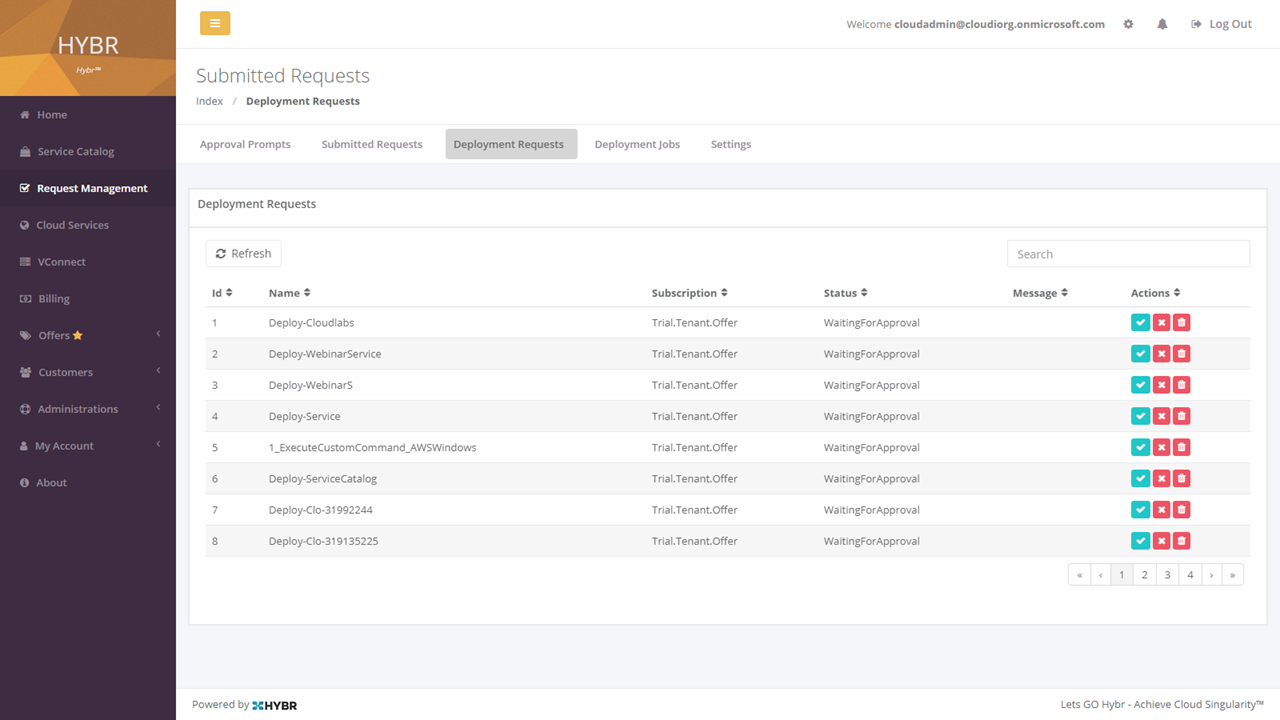Delete Deploy-WebinarService request

point(1181,353)
